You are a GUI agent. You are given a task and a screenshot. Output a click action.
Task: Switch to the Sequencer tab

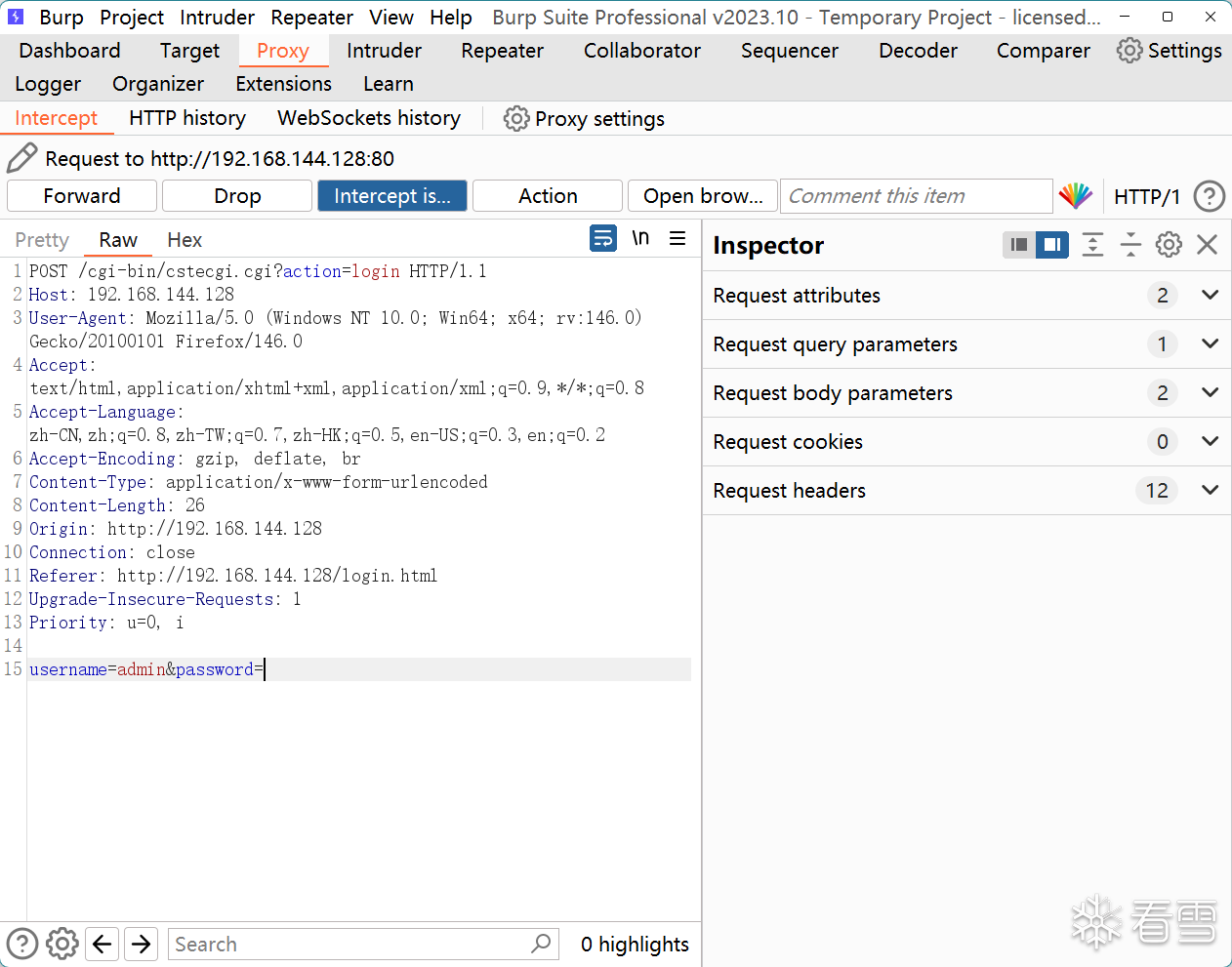tap(790, 51)
